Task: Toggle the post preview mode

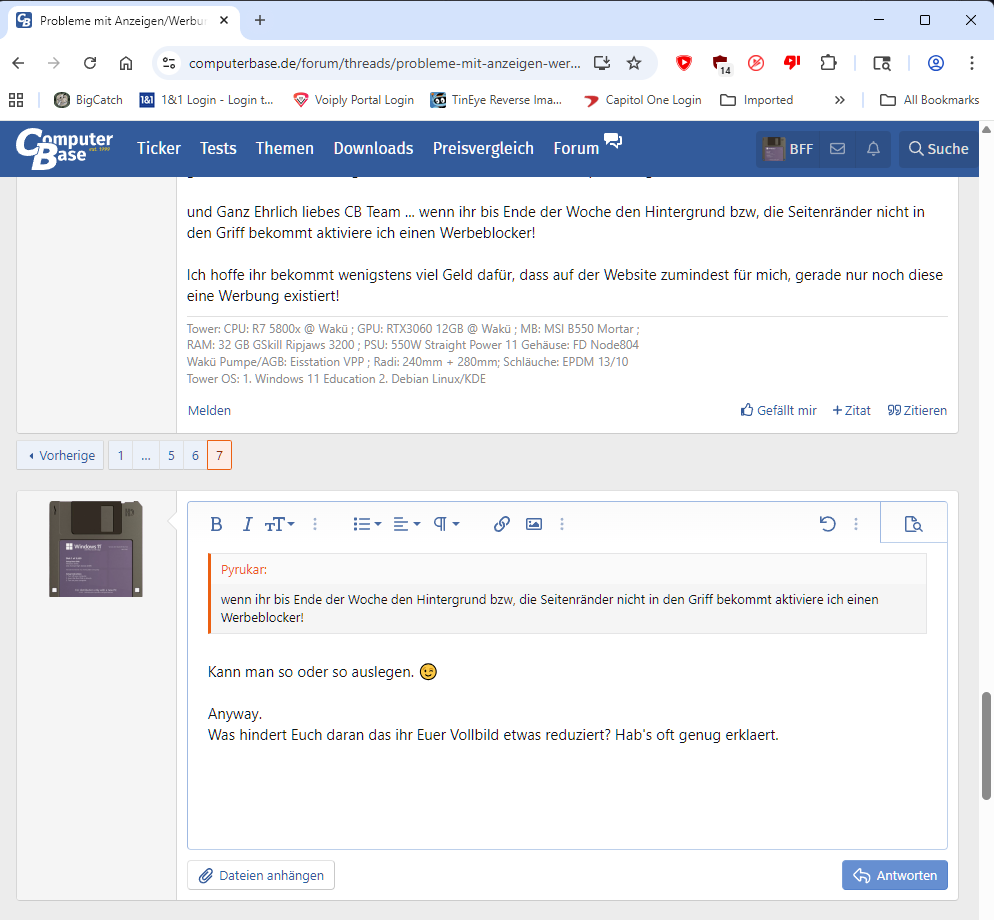Action: 913,524
